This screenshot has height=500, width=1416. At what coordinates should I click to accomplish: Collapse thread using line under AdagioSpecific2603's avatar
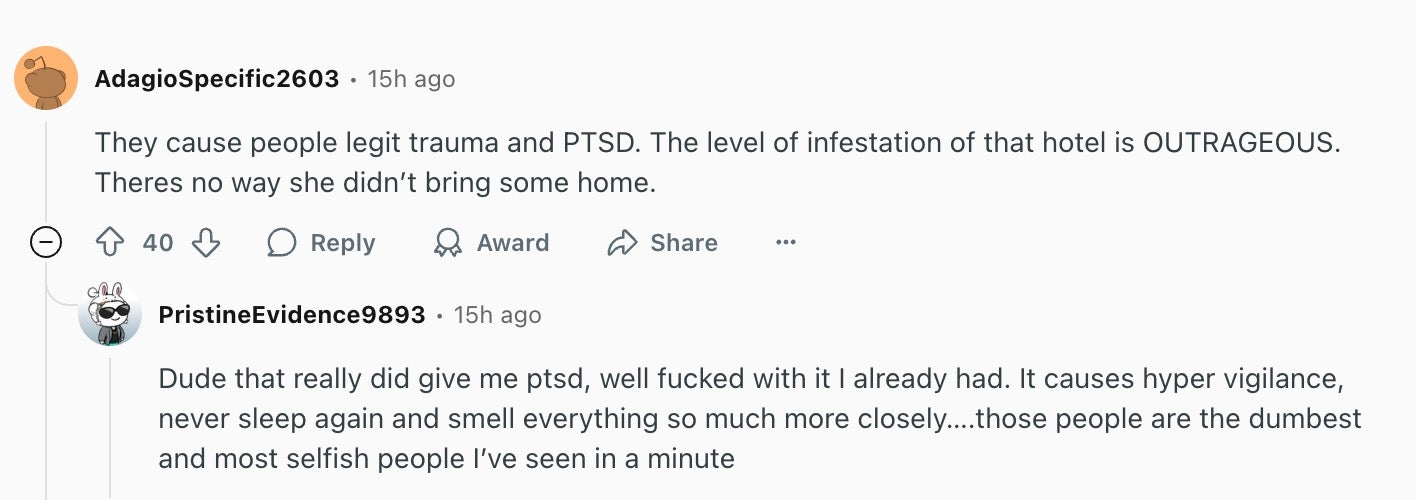pos(46,170)
